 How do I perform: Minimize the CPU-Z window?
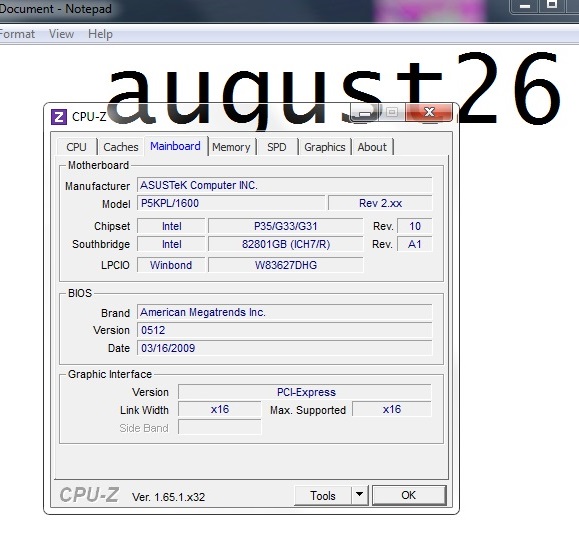coord(364,112)
